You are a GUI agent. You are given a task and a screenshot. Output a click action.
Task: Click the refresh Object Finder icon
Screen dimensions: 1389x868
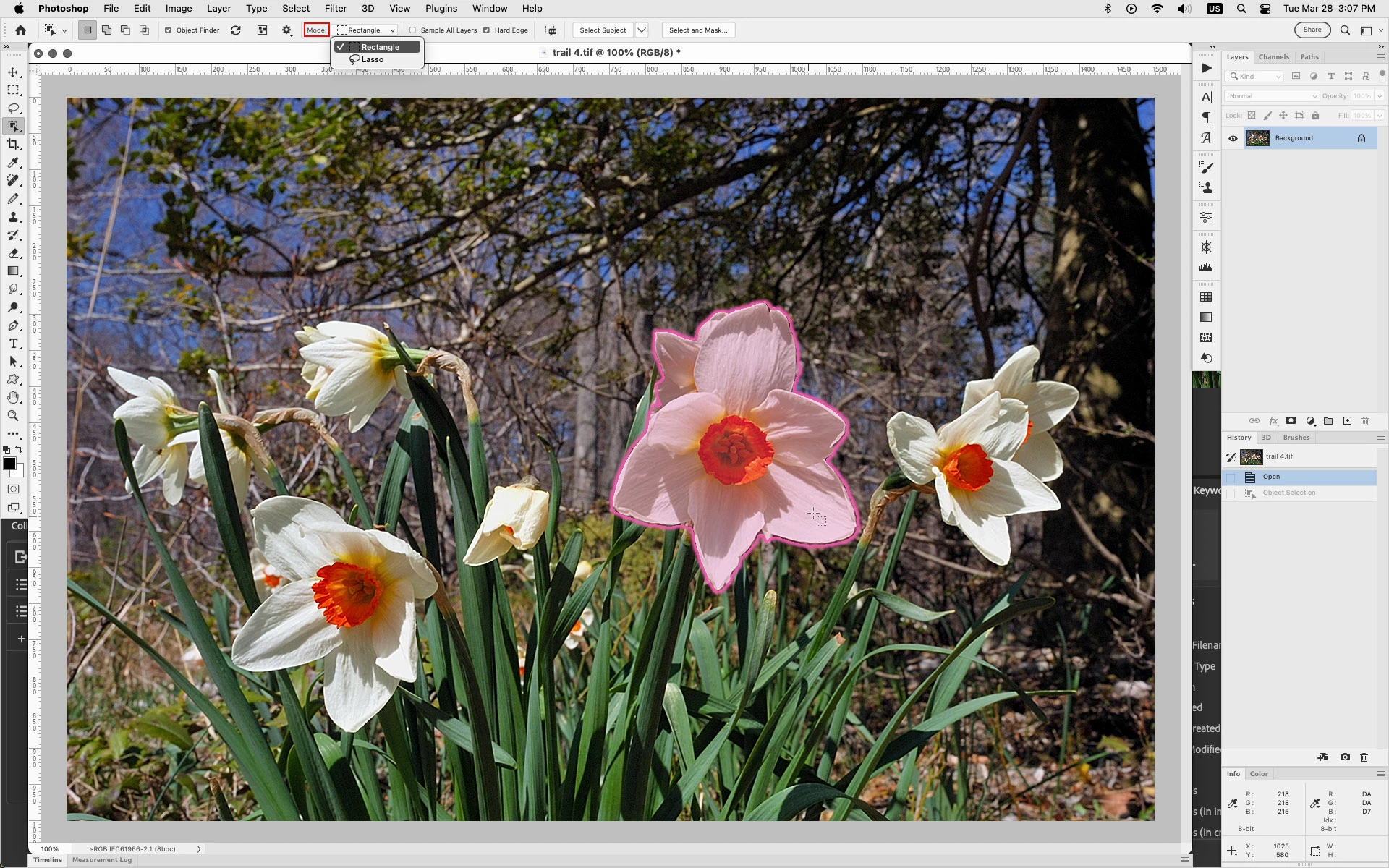[x=236, y=30]
